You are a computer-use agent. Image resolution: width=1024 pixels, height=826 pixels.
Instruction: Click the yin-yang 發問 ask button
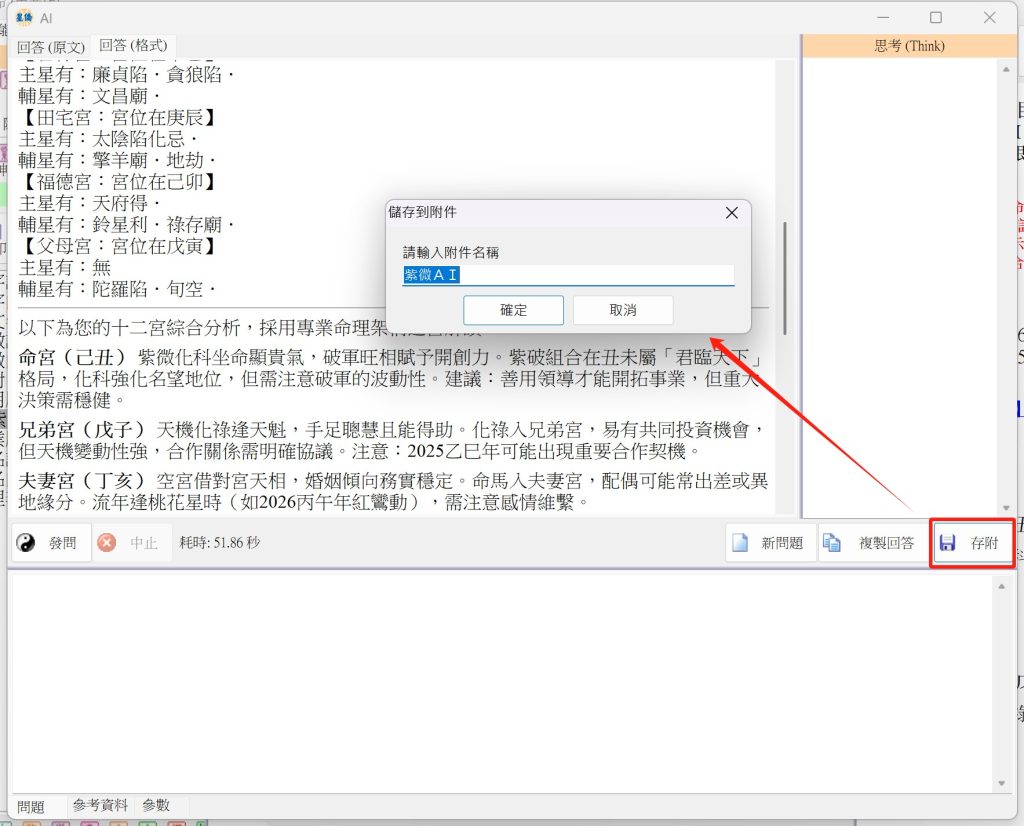pos(51,543)
